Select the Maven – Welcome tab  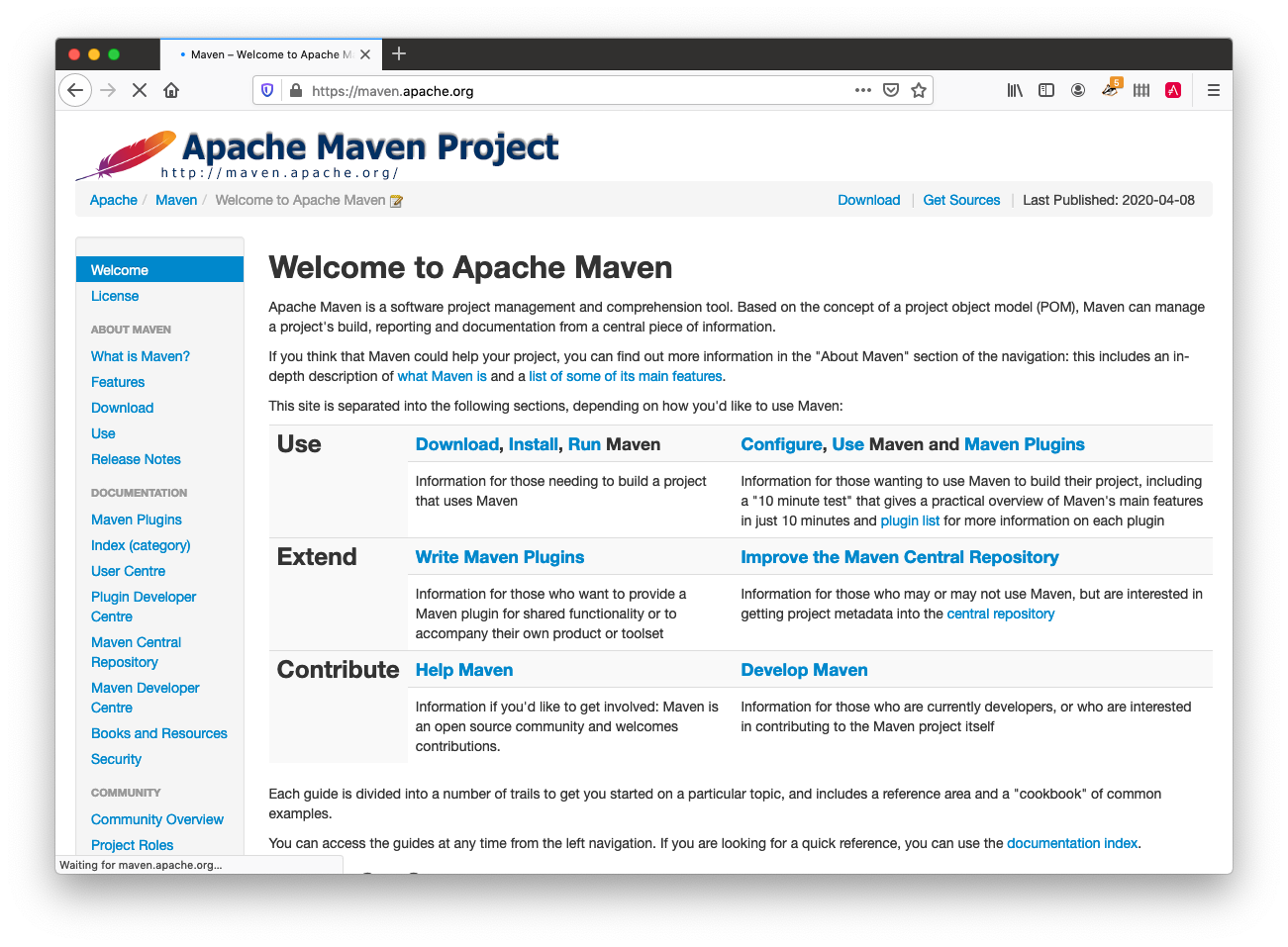pyautogui.click(x=270, y=54)
